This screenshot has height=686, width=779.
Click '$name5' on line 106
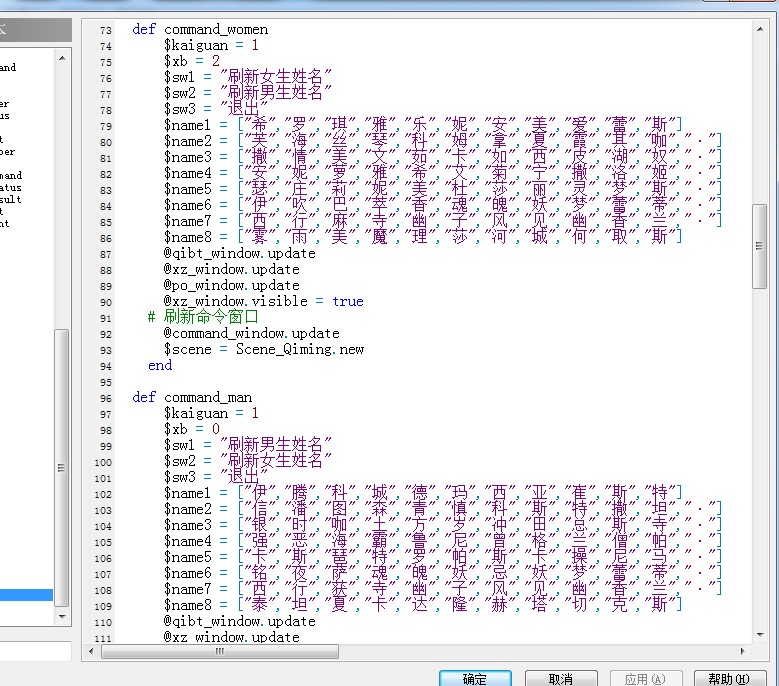pyautogui.click(x=187, y=557)
